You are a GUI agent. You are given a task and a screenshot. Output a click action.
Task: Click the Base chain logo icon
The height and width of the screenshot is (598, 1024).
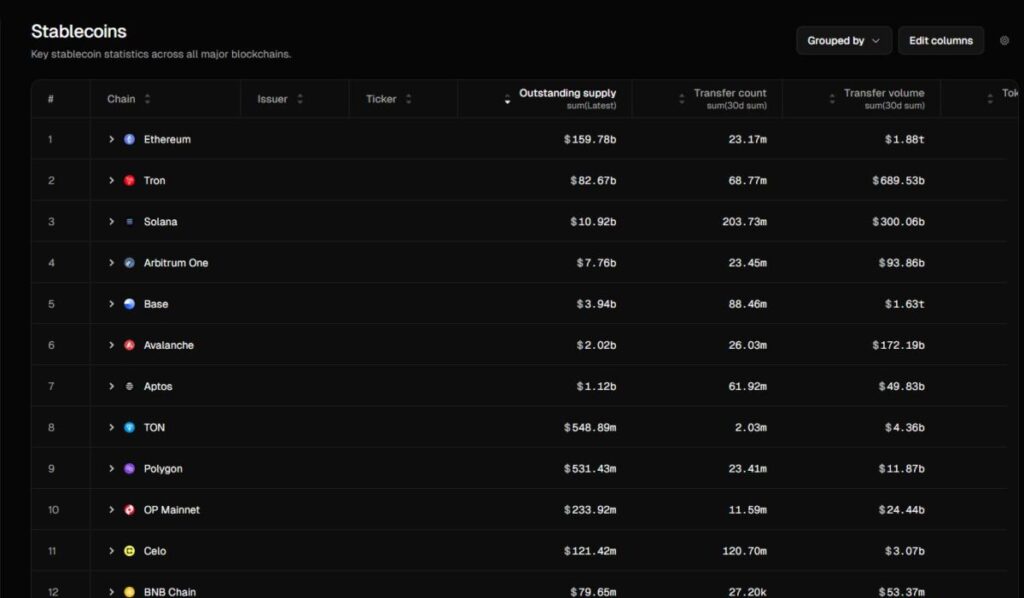(129, 304)
